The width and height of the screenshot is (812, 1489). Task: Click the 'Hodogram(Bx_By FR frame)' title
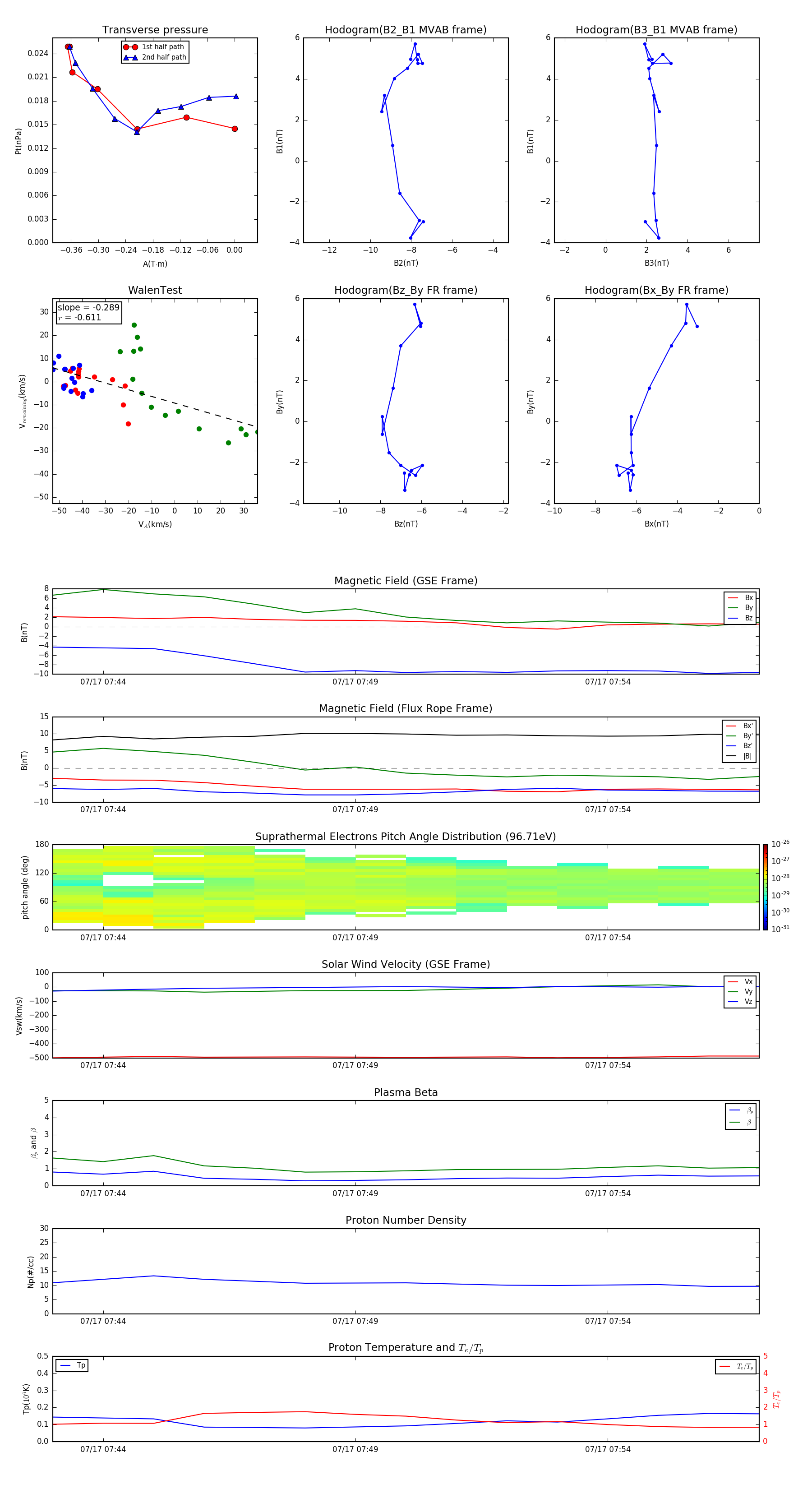tap(656, 290)
